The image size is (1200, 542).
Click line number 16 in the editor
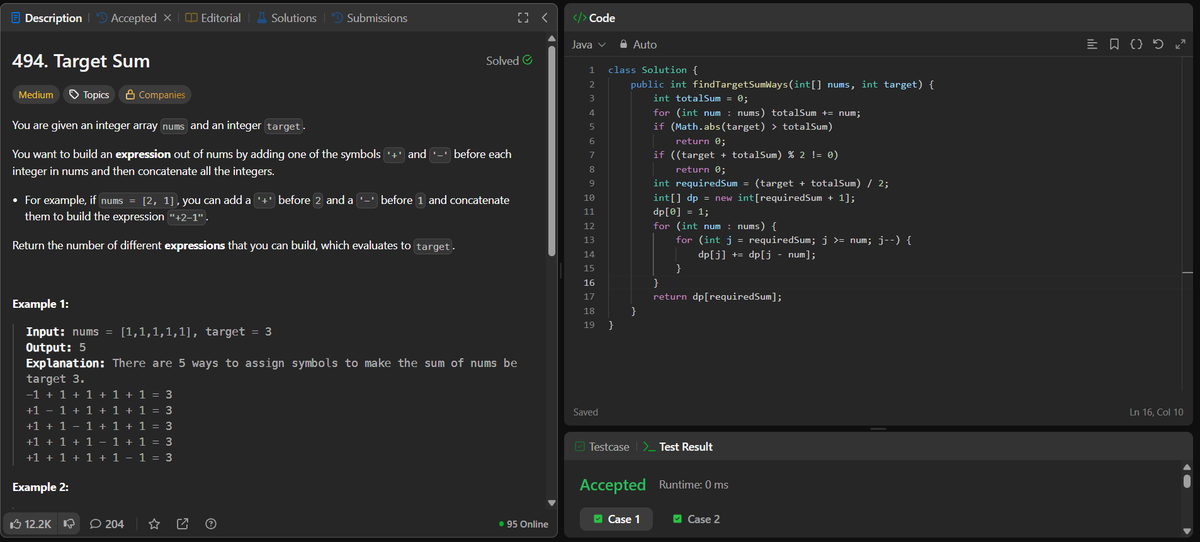(589, 283)
